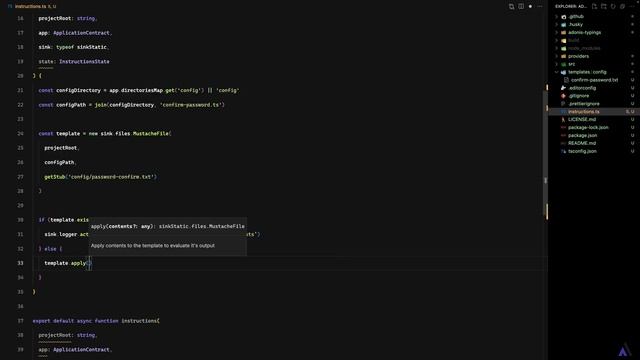The width and height of the screenshot is (640, 360).
Task: Expand the src folder
Action: [x=557, y=64]
